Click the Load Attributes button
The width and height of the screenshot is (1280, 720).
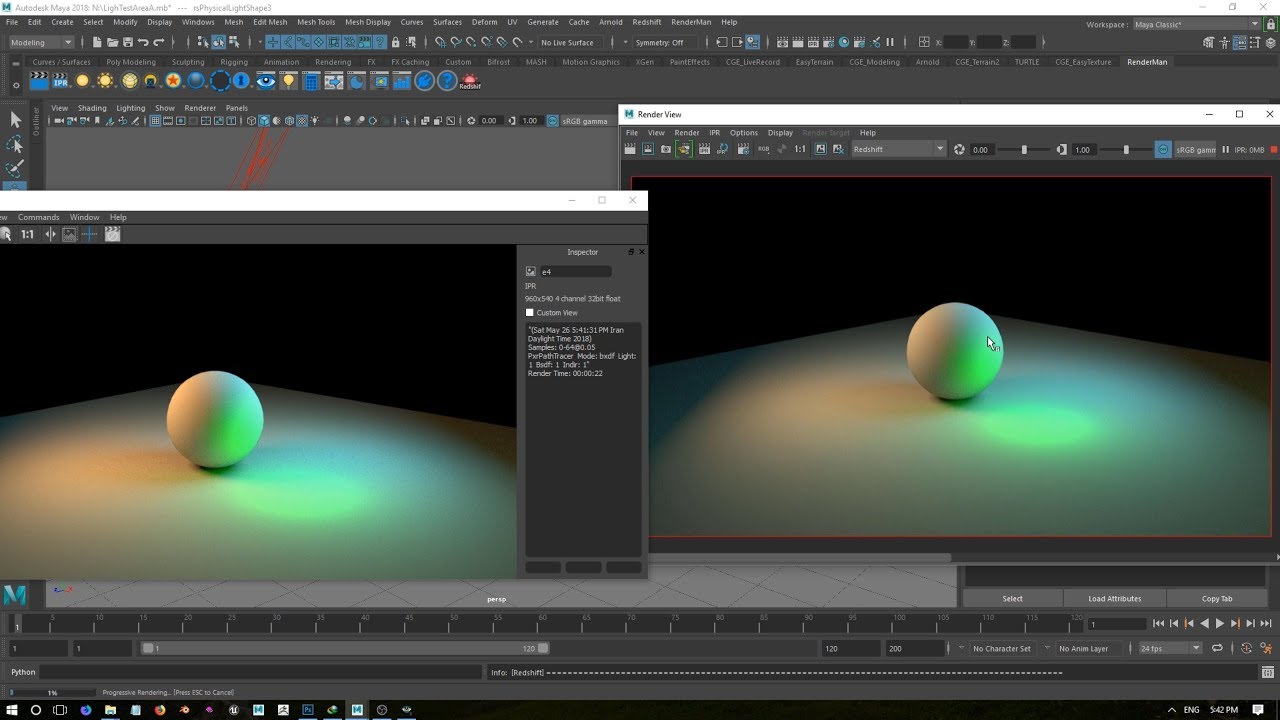1114,598
